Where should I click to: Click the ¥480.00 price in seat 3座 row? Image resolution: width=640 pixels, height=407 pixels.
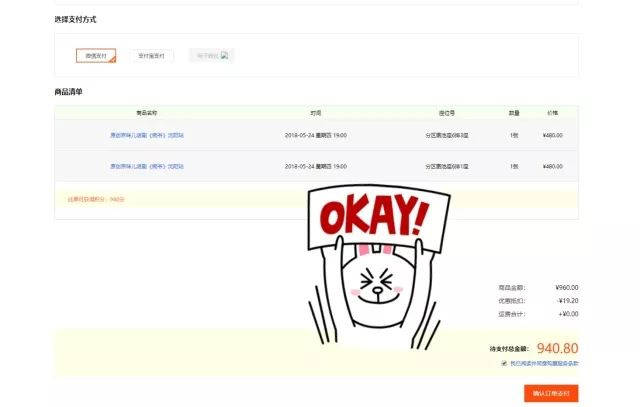point(553,135)
